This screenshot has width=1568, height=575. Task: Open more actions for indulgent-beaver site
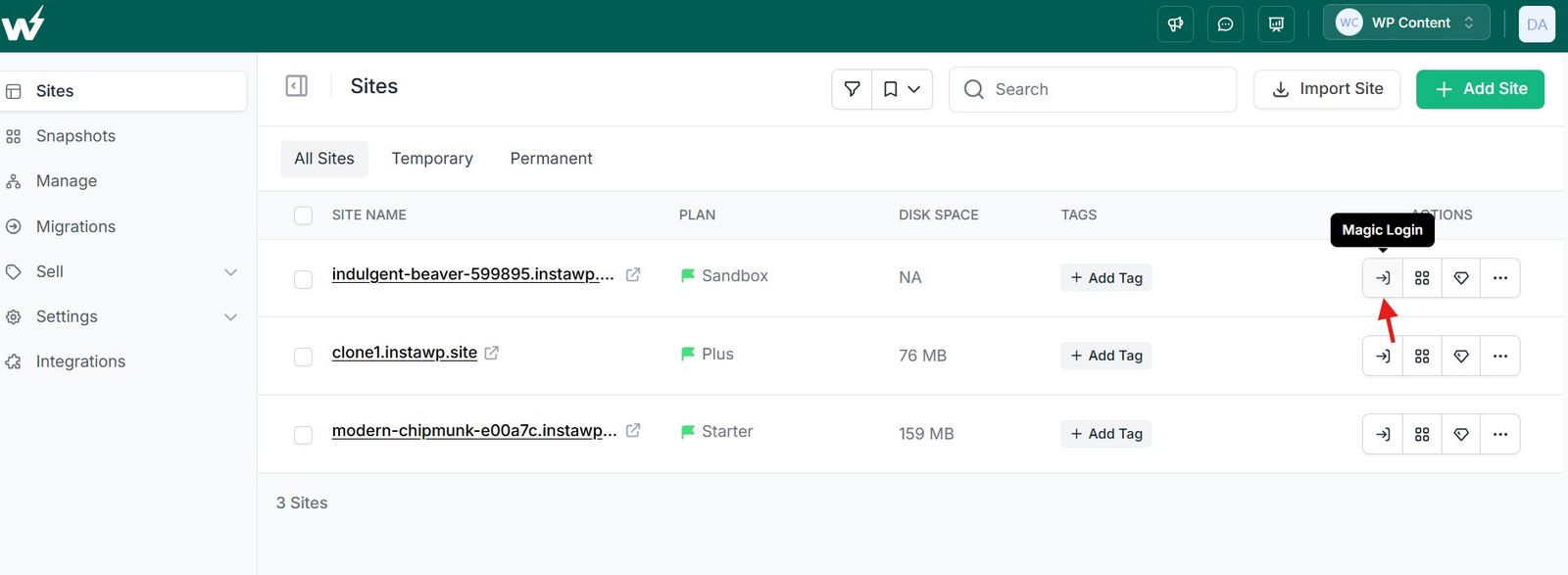[x=1500, y=278]
